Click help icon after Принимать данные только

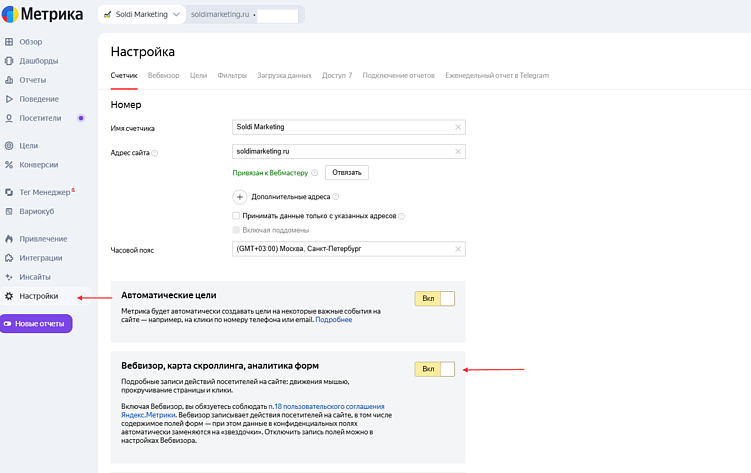point(401,216)
